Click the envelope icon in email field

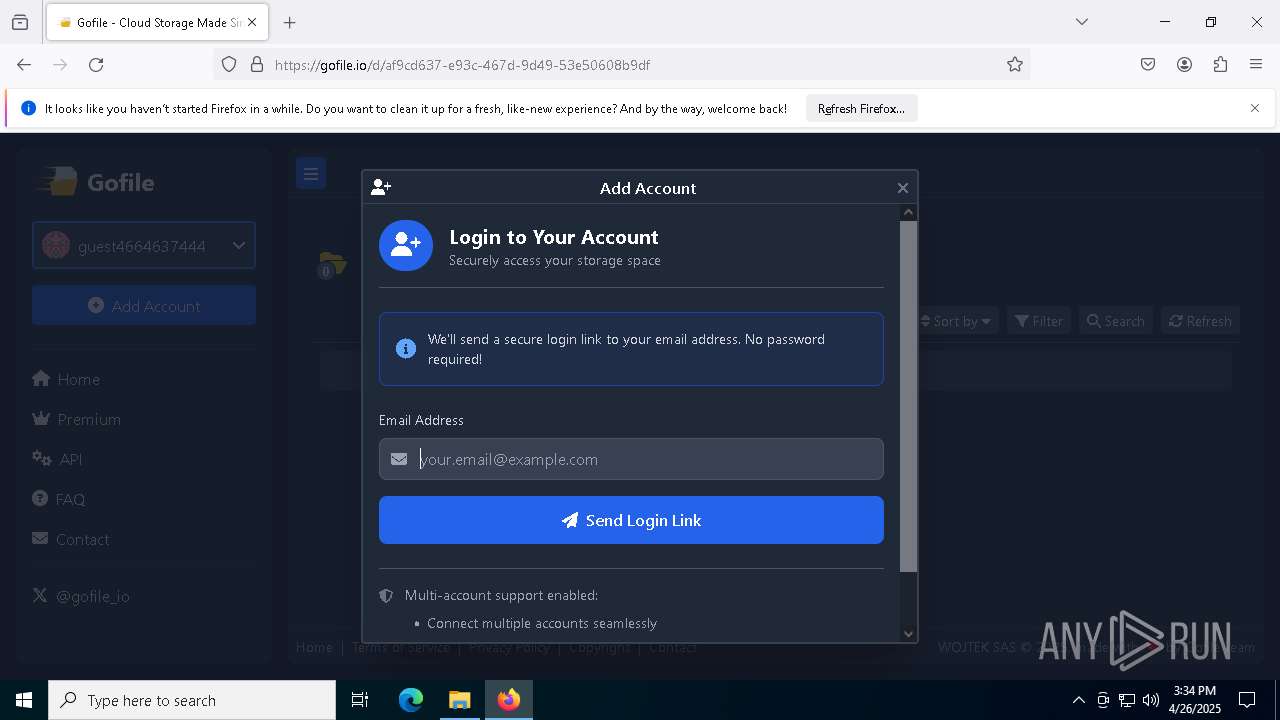(x=399, y=459)
